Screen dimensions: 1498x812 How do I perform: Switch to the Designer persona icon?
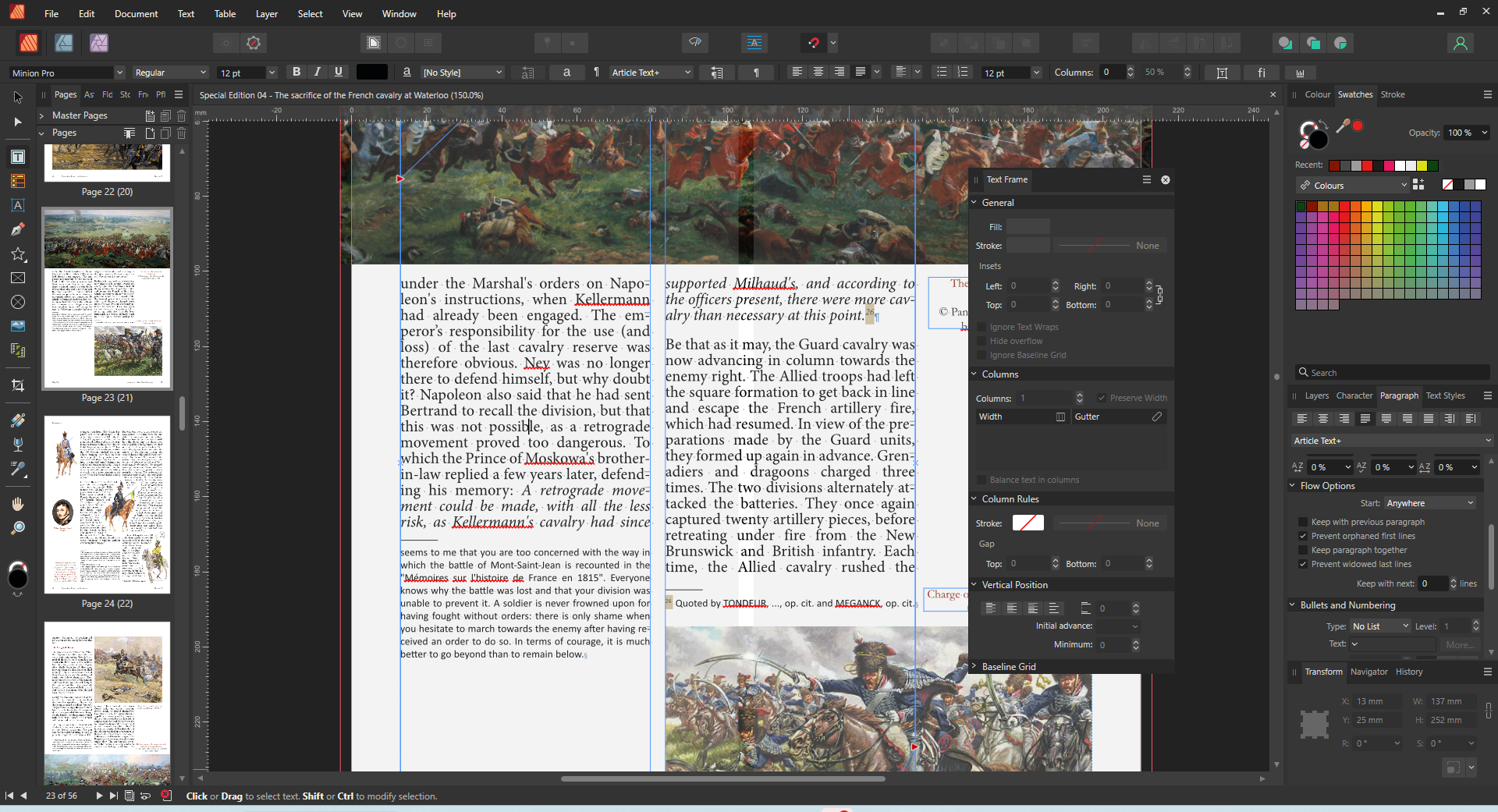(64, 43)
